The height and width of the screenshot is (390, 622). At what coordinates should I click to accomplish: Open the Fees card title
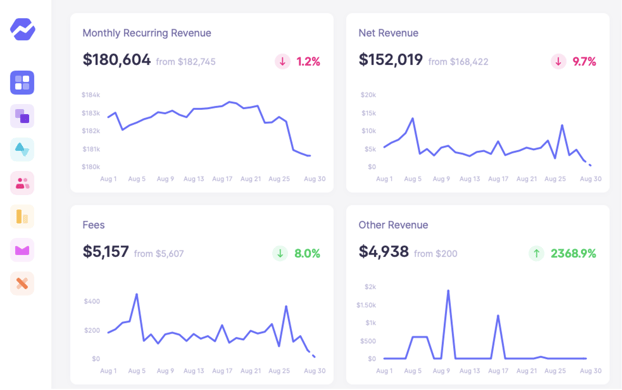tap(94, 225)
